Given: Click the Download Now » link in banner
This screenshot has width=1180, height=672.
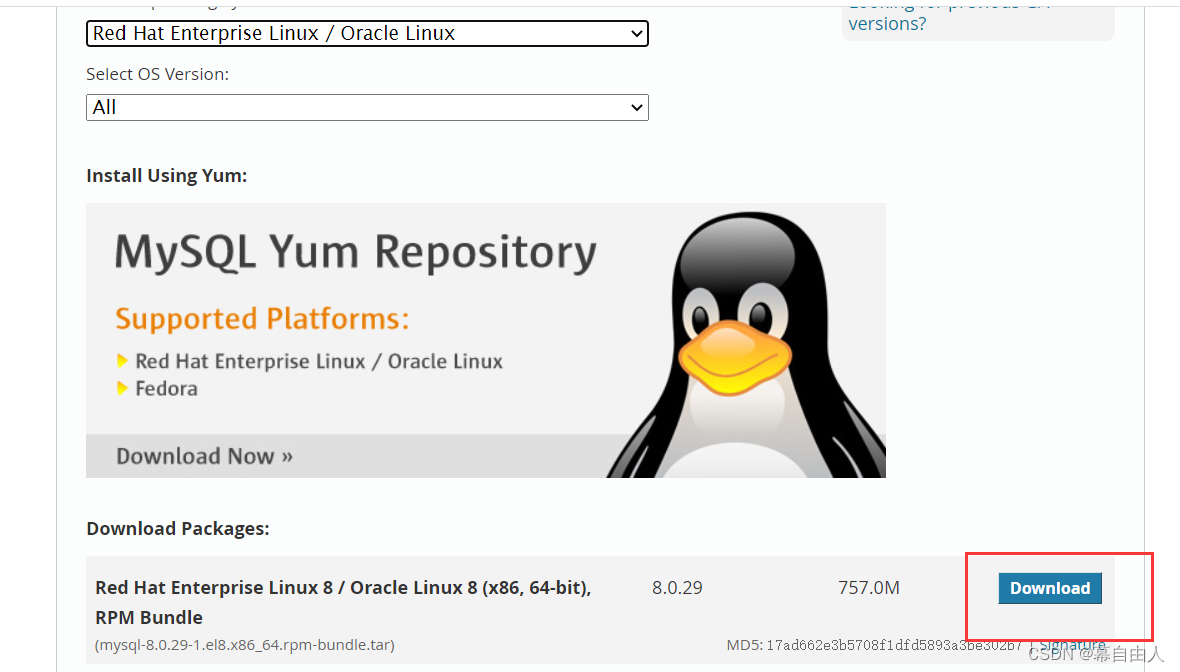Looking at the screenshot, I should [204, 456].
